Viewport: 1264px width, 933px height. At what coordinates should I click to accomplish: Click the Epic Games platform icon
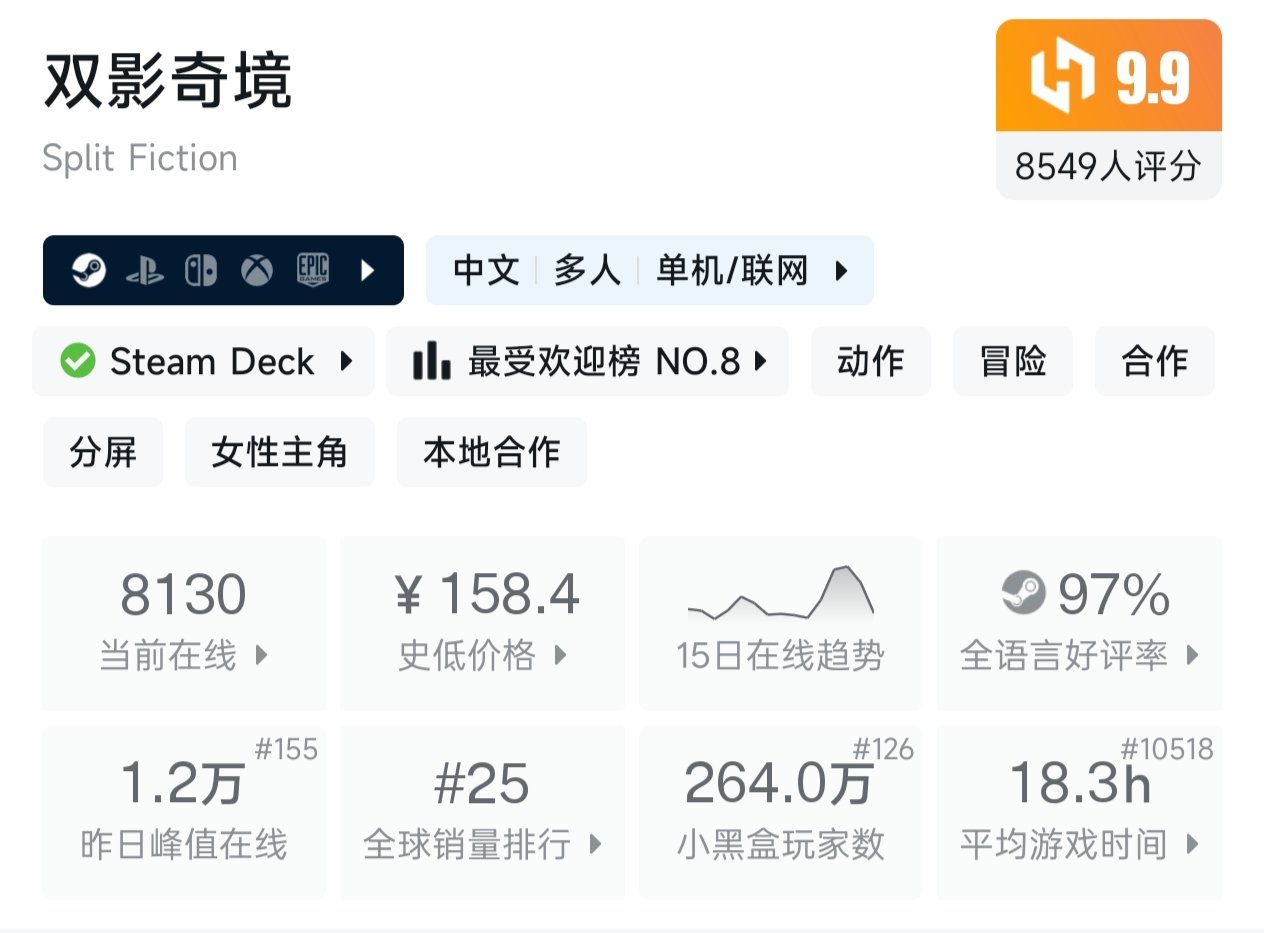pos(313,270)
